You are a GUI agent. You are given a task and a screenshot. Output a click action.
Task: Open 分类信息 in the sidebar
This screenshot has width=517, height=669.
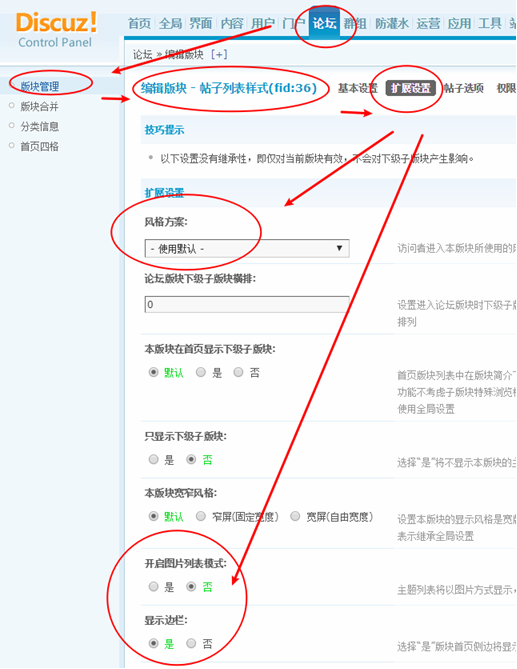(x=40, y=126)
